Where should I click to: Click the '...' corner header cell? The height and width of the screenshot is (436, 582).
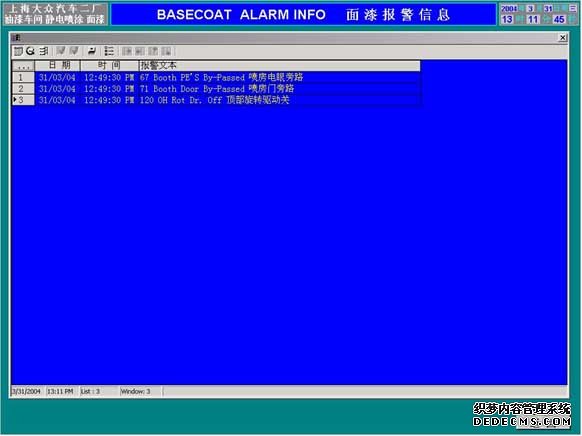point(23,66)
